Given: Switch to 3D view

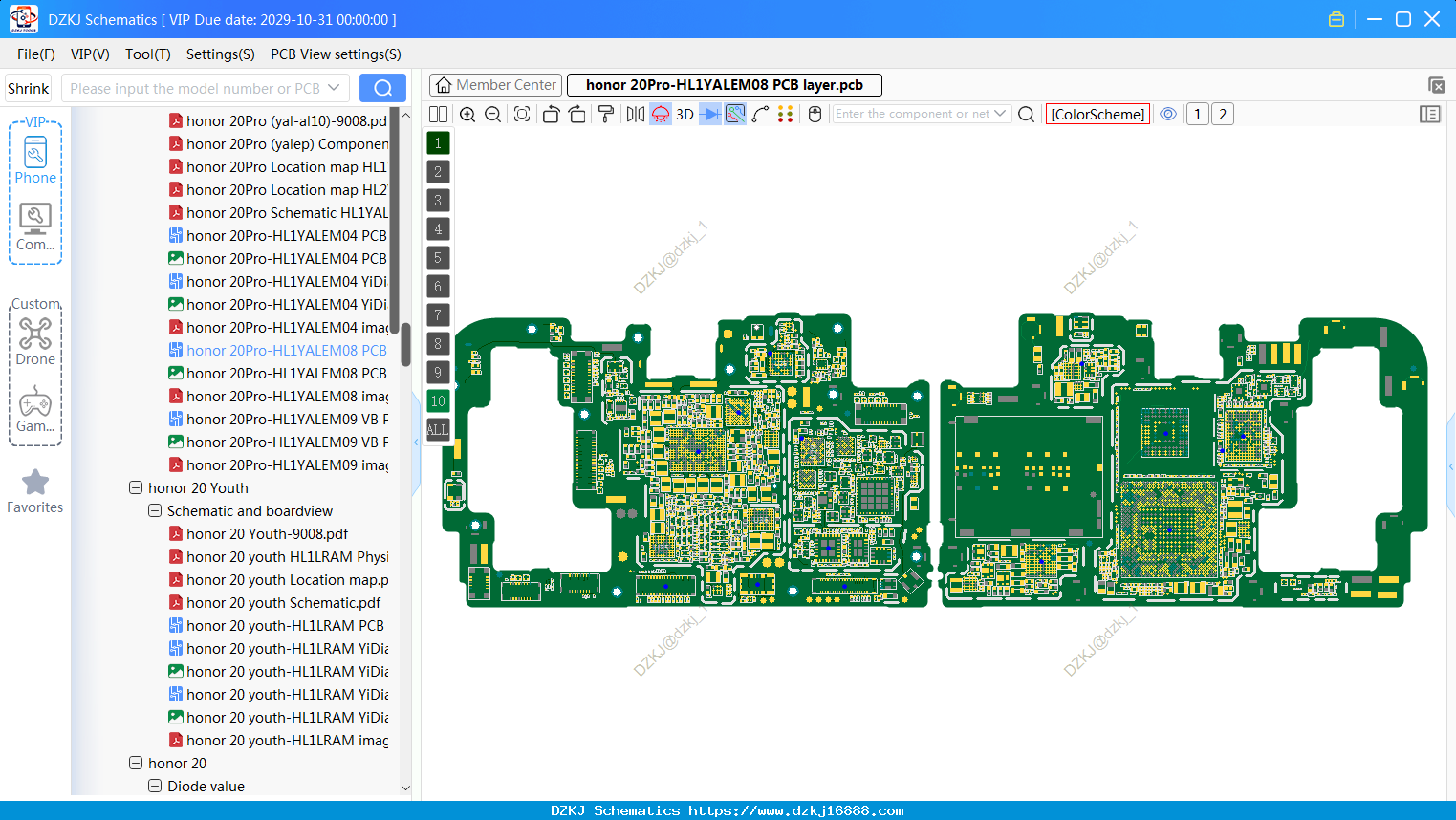Looking at the screenshot, I should point(685,114).
